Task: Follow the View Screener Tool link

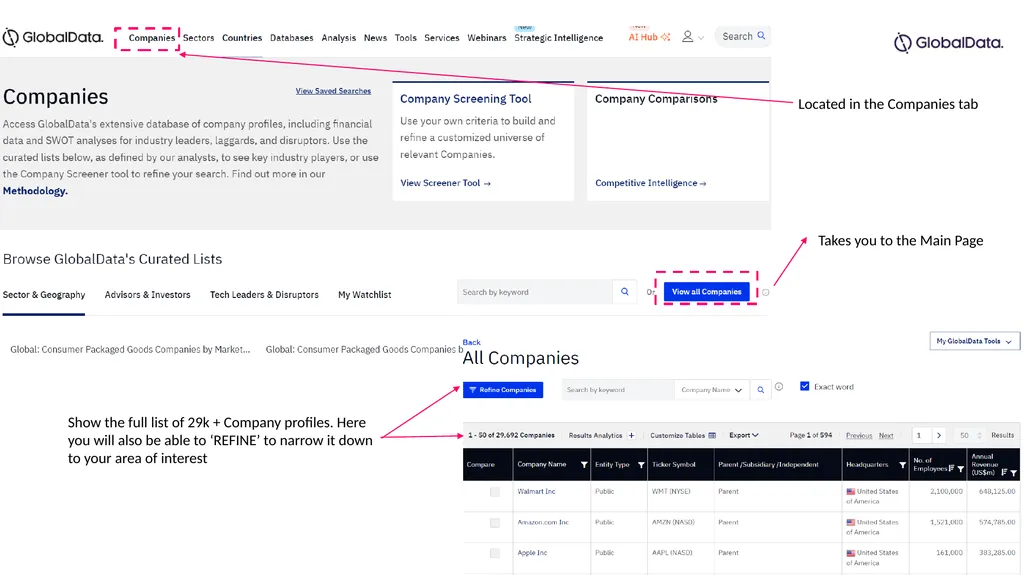Action: coord(445,183)
